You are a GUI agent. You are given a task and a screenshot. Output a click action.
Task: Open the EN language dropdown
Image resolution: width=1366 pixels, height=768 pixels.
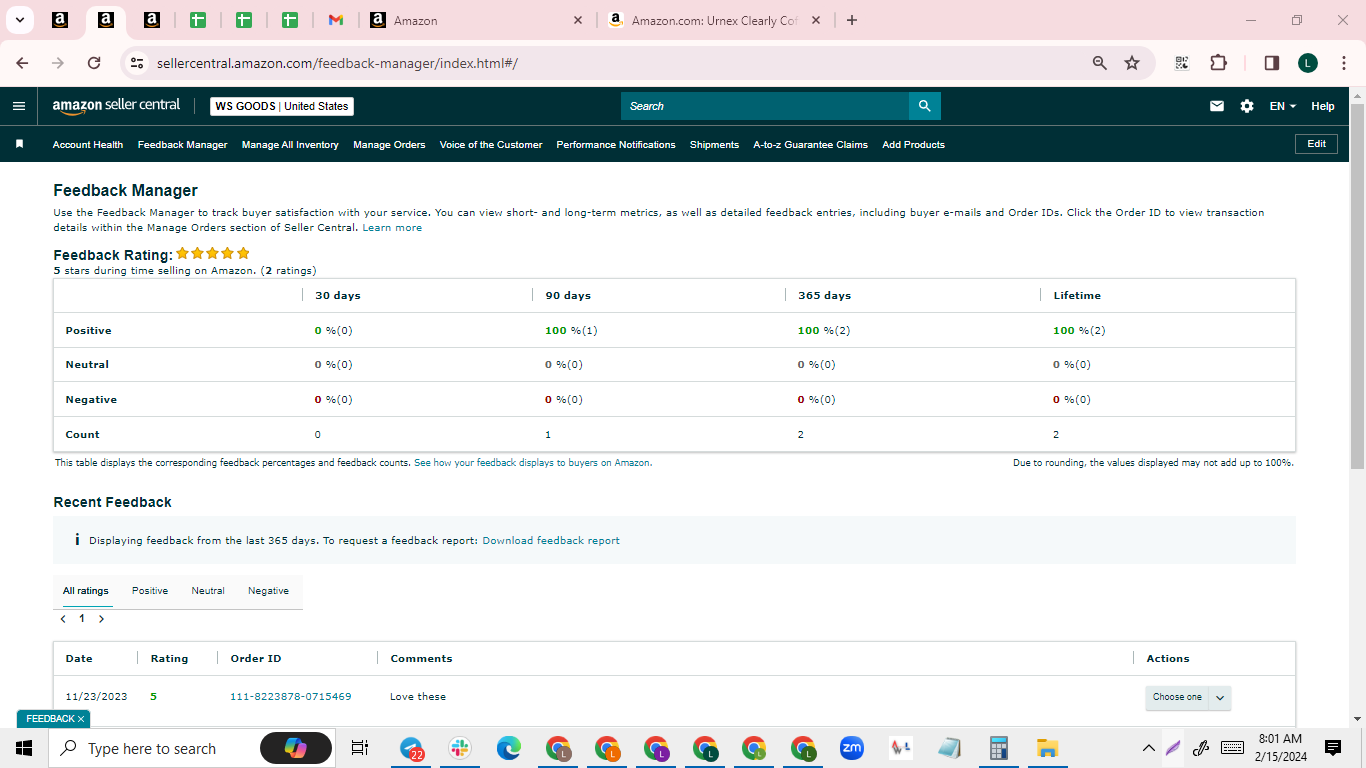pyautogui.click(x=1283, y=106)
